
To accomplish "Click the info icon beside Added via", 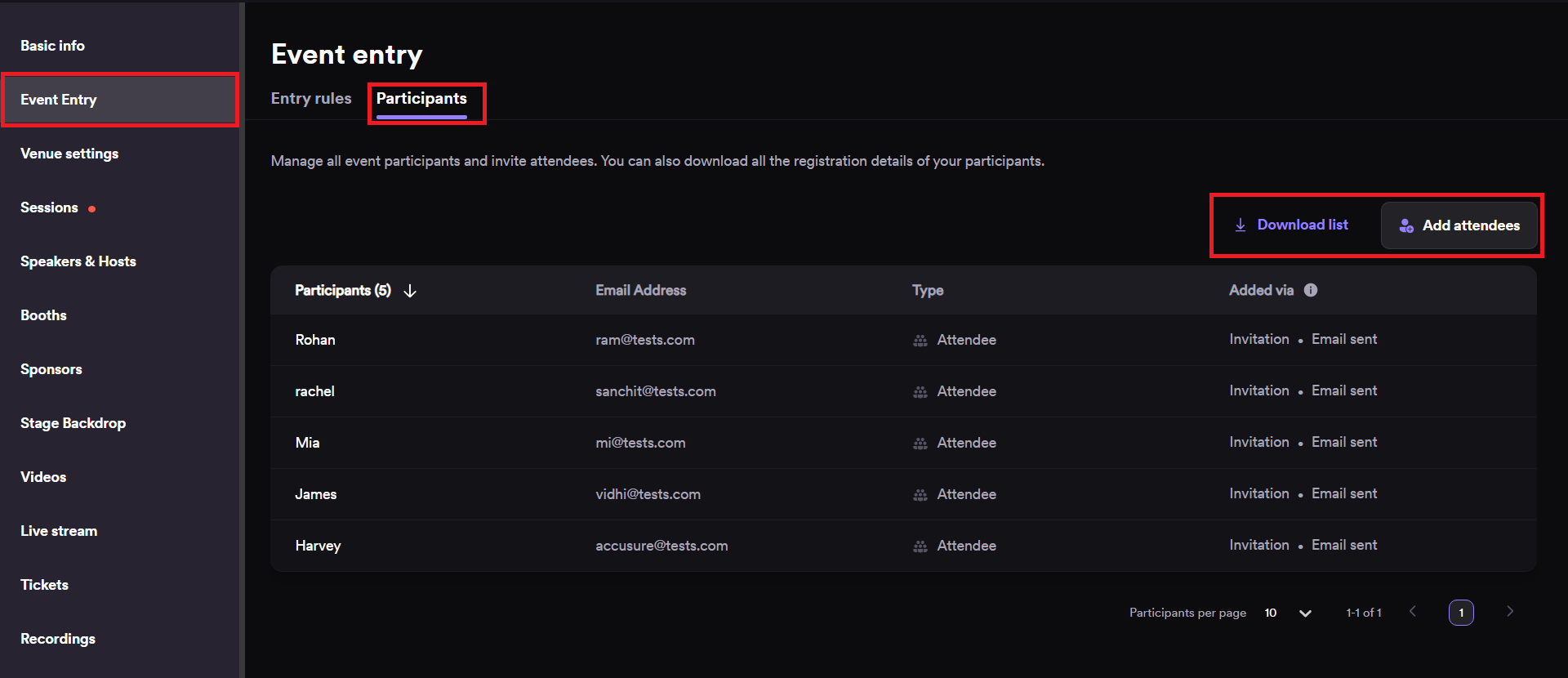I will (x=1311, y=290).
